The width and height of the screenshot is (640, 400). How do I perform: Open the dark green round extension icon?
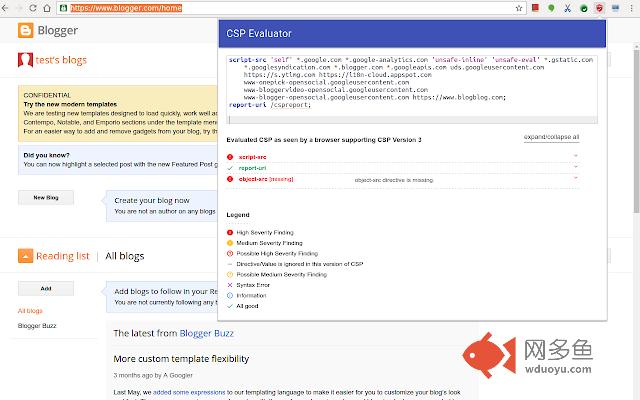[584, 8]
